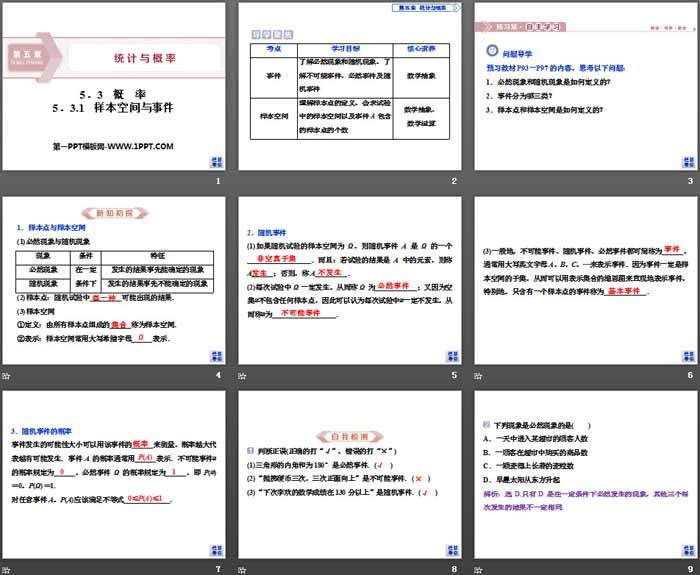Click the animation star icon under slide 5

pyautogui.click(x=242, y=375)
